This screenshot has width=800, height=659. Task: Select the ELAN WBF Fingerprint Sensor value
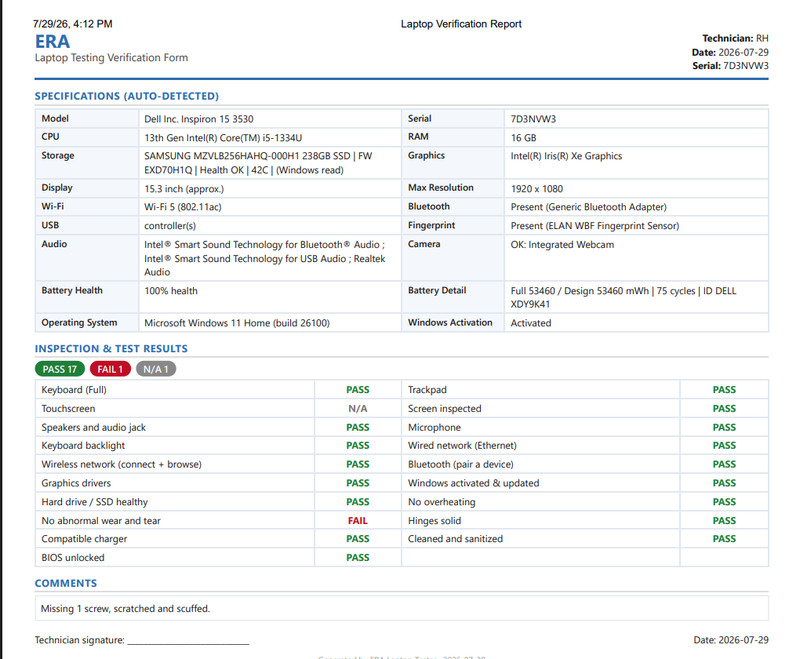point(595,226)
